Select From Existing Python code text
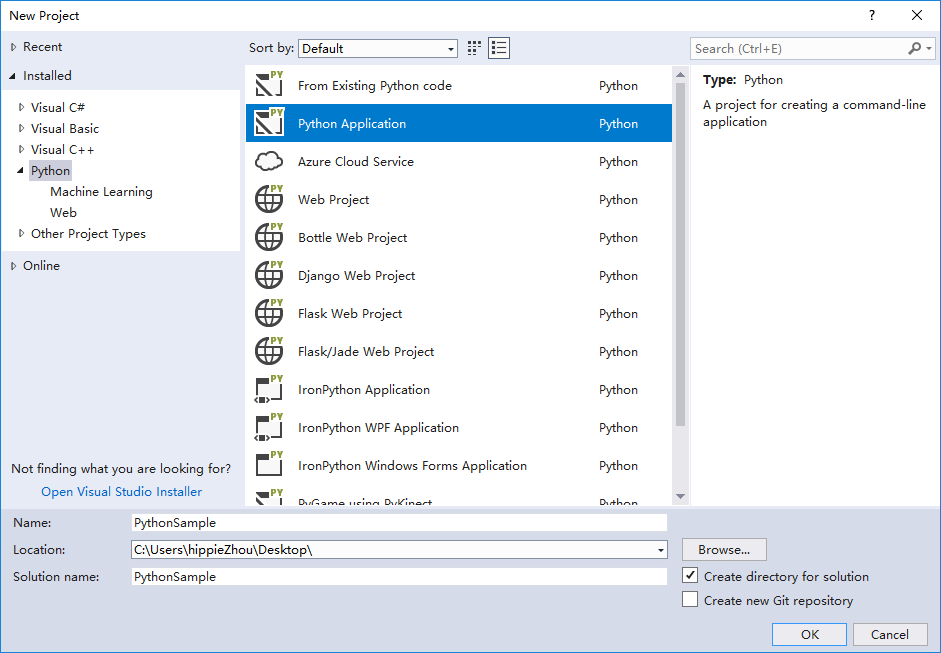The width and height of the screenshot is (941, 653). [x=374, y=86]
